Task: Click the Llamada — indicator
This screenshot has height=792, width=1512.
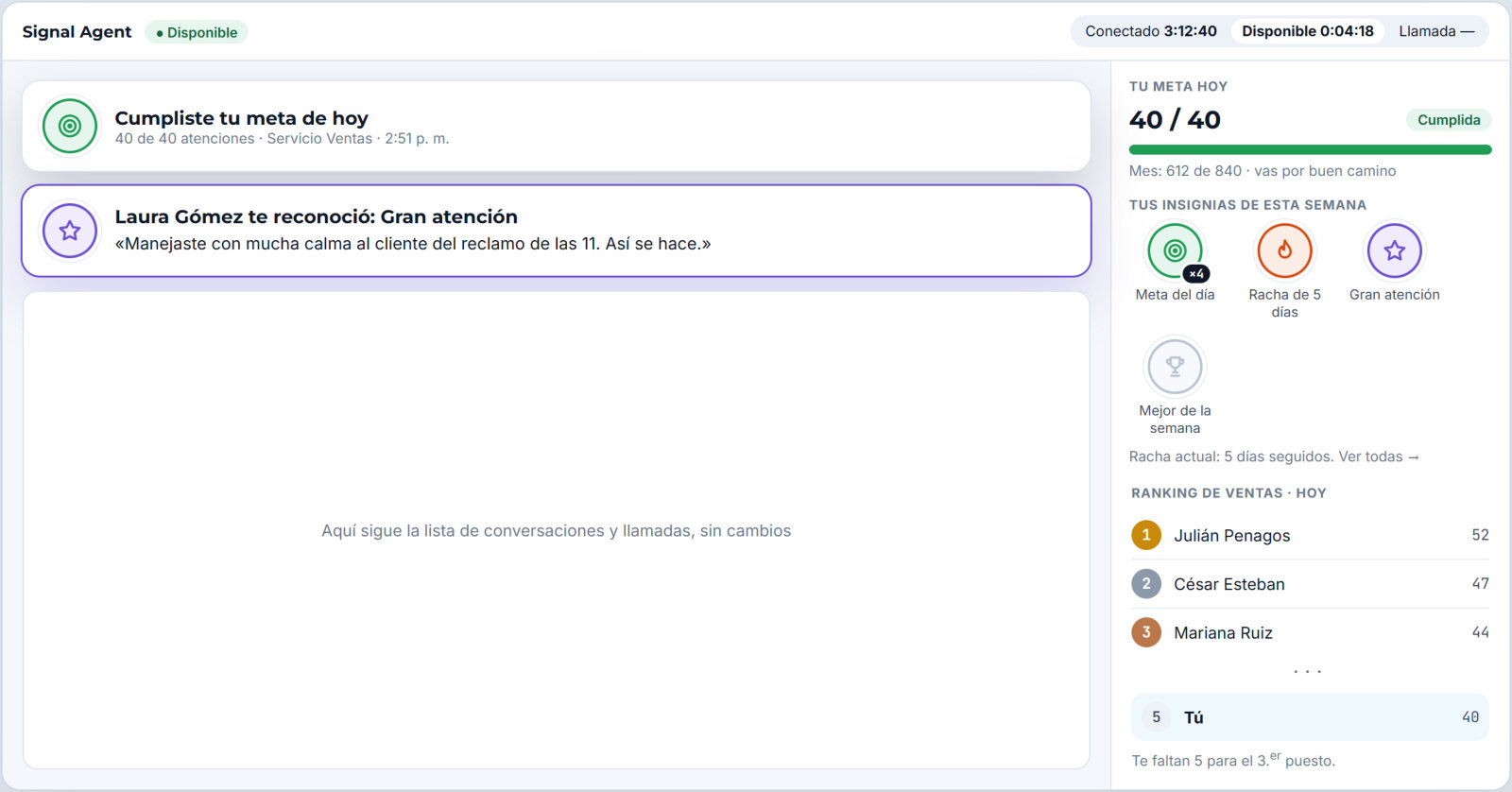Action: coord(1436,31)
